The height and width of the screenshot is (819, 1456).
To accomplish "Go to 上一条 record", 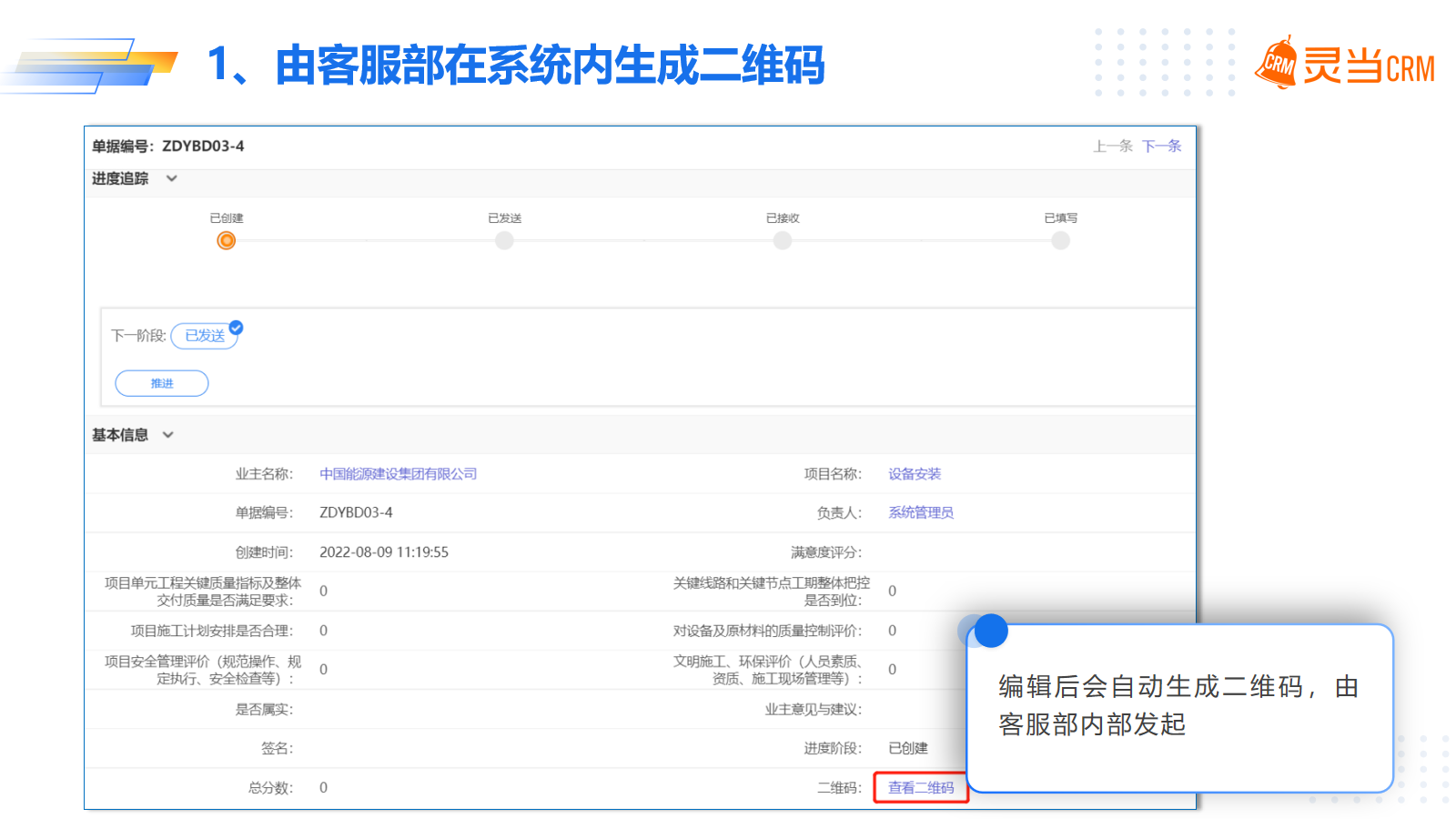I will 1112,146.
